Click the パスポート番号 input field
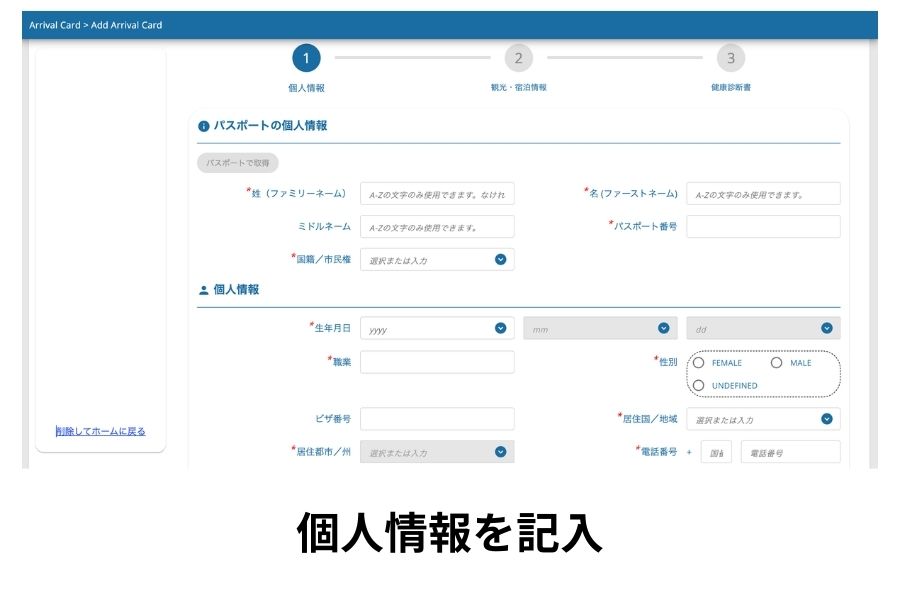 pos(763,226)
